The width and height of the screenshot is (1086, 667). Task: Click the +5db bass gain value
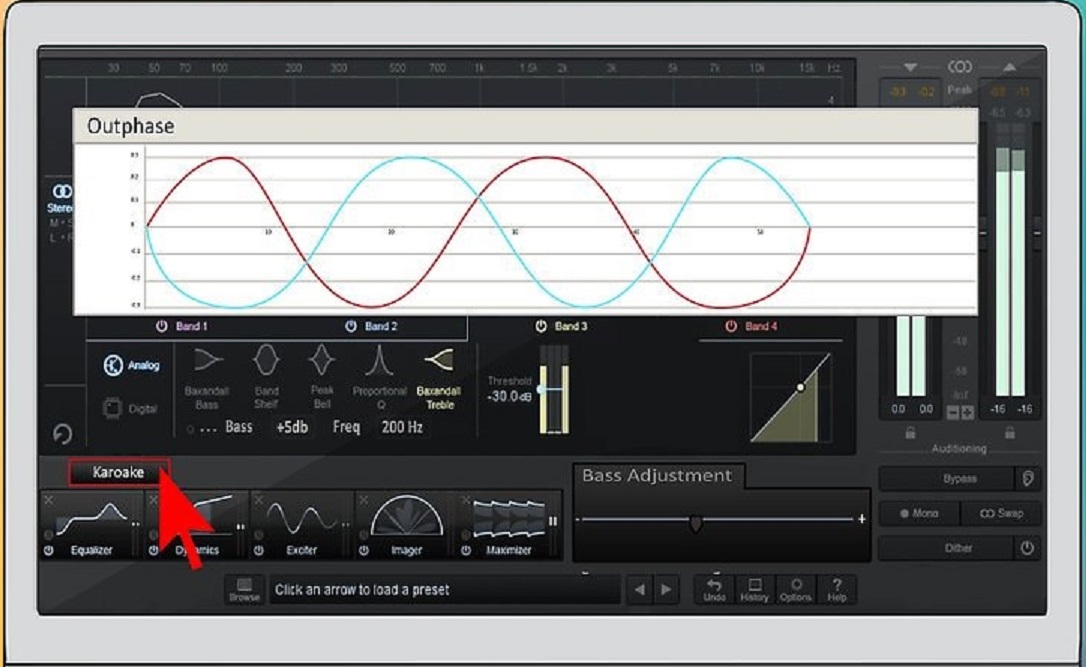(292, 427)
